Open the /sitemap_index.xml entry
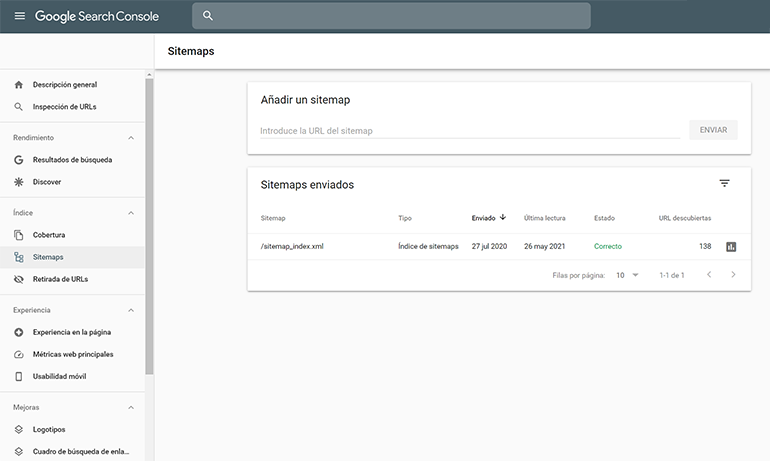770x461 pixels. click(291, 247)
